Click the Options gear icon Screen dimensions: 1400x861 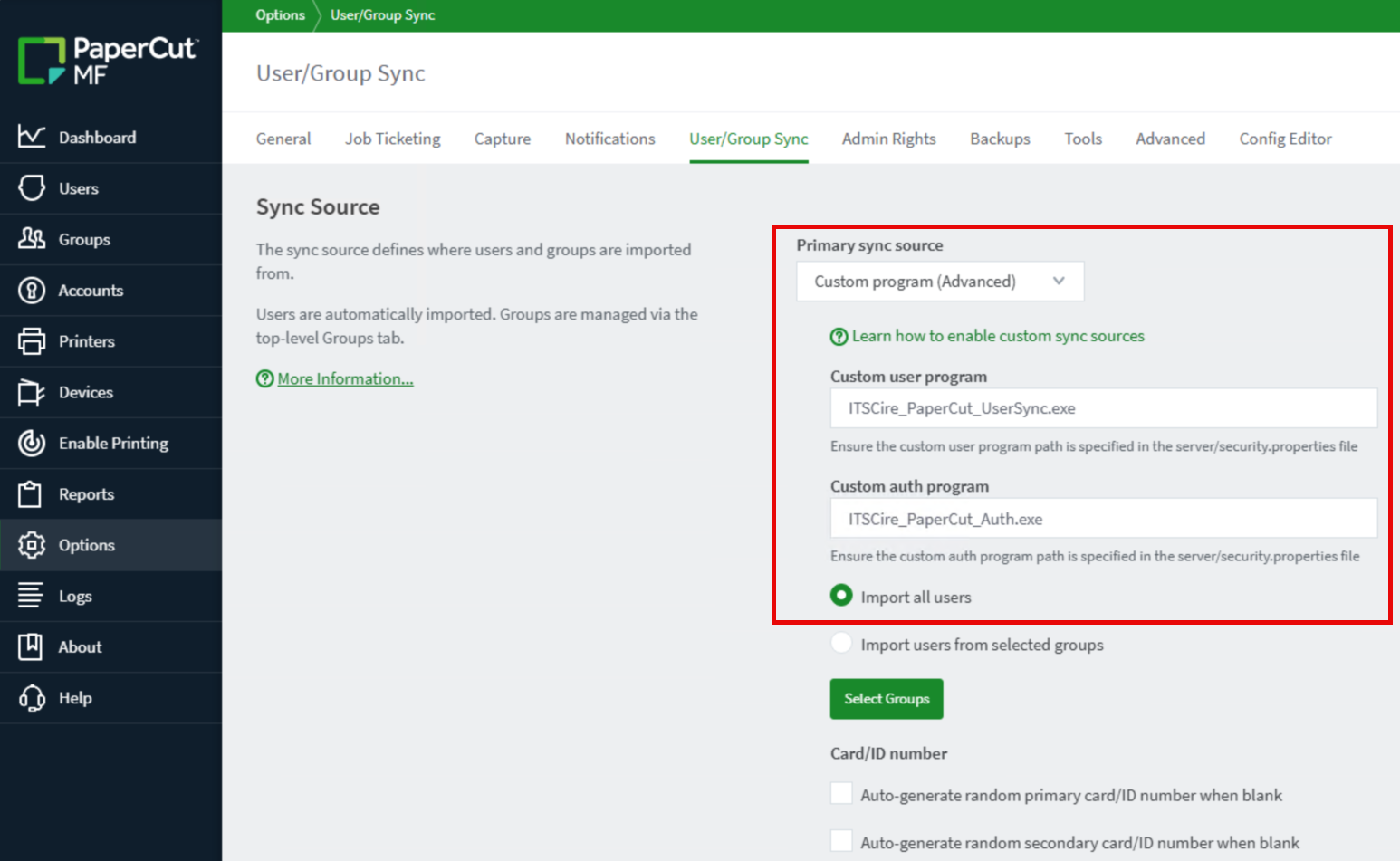32,545
